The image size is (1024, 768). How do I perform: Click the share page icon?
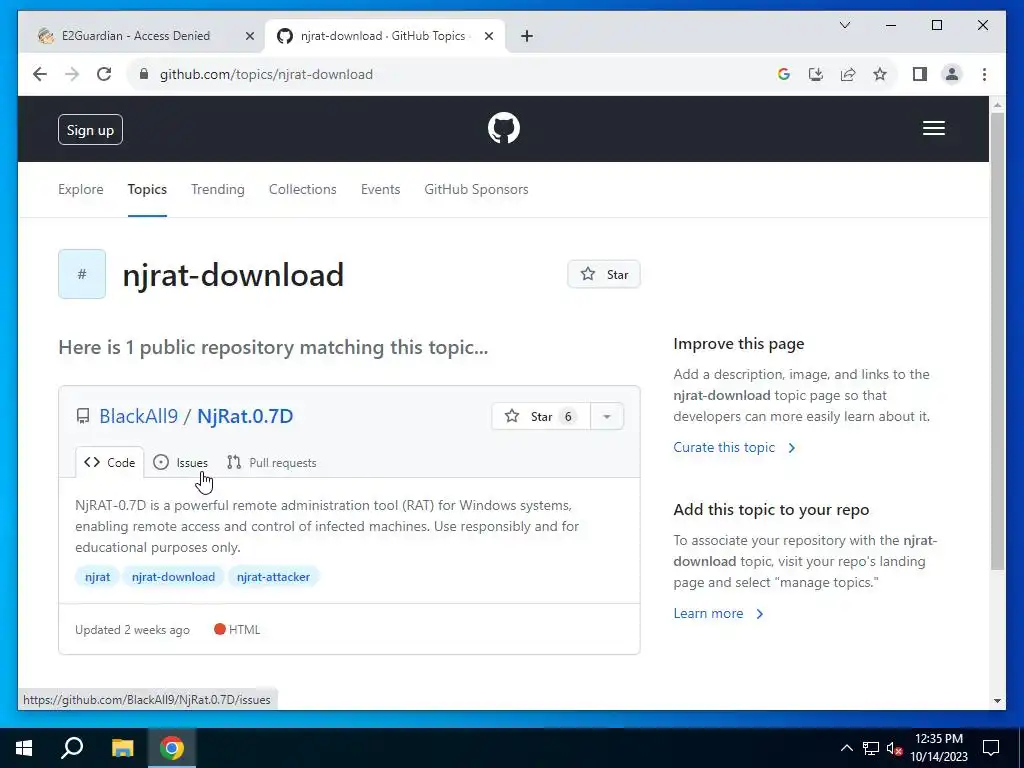[848, 74]
